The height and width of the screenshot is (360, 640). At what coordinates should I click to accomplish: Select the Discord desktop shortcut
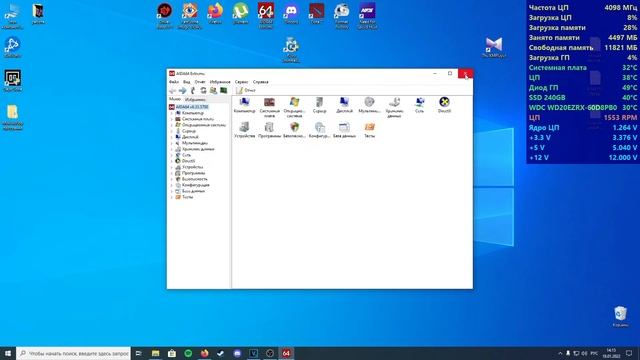[291, 13]
